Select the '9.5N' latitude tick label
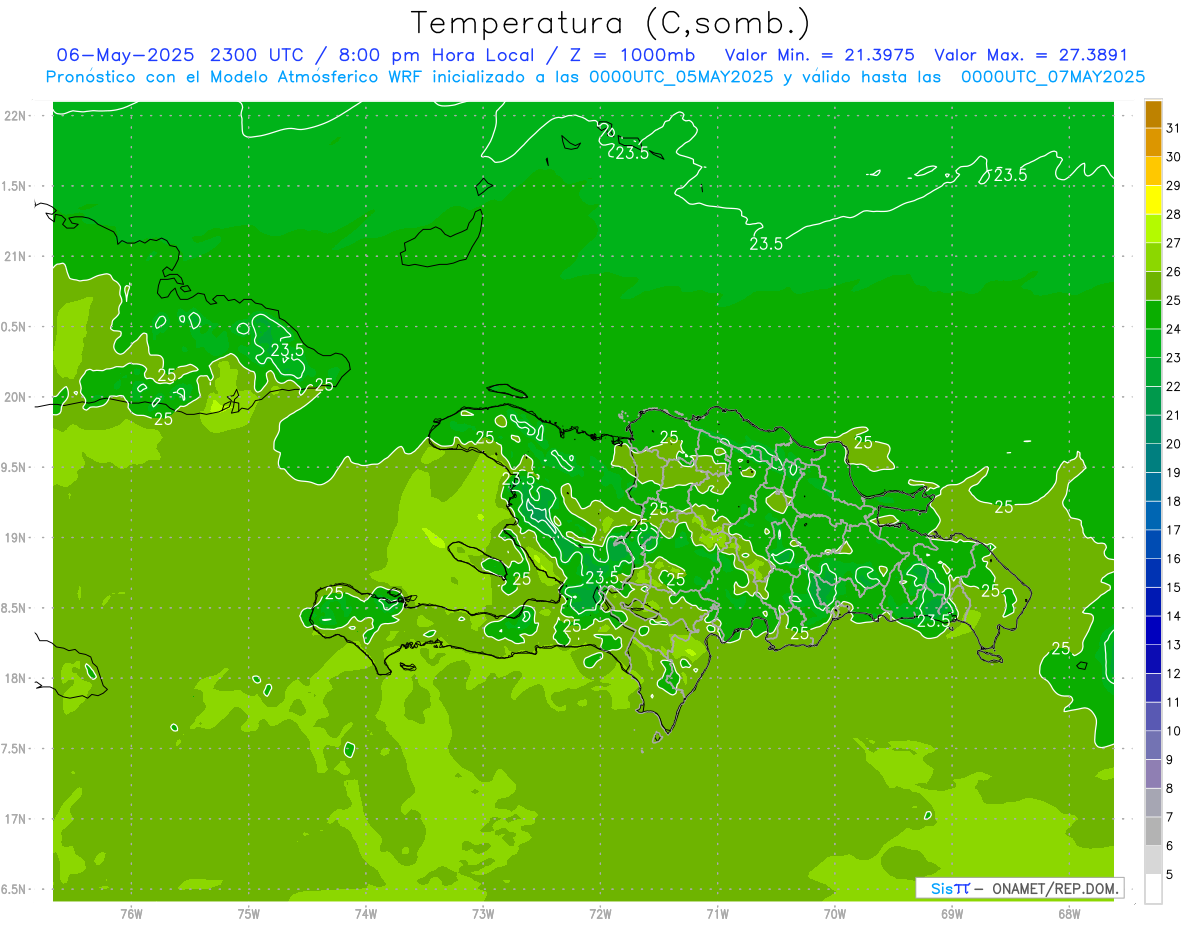Viewport: 1200px width, 927px height. [x=15, y=467]
